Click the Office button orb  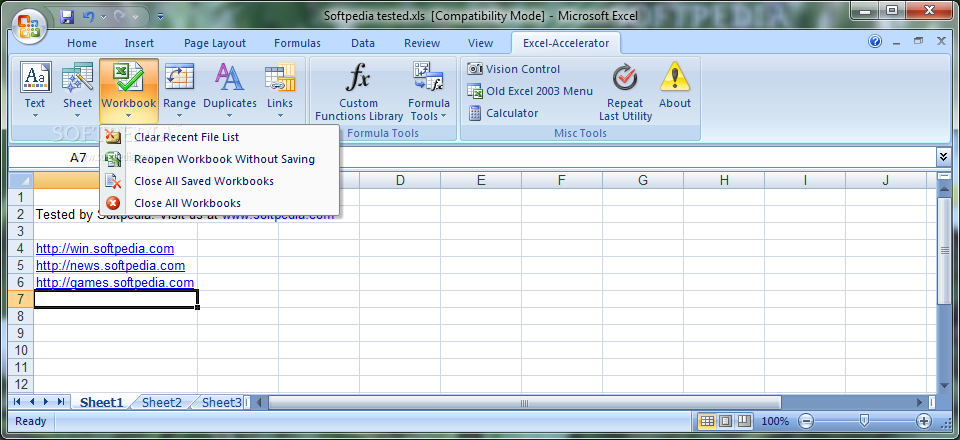pyautogui.click(x=28, y=25)
